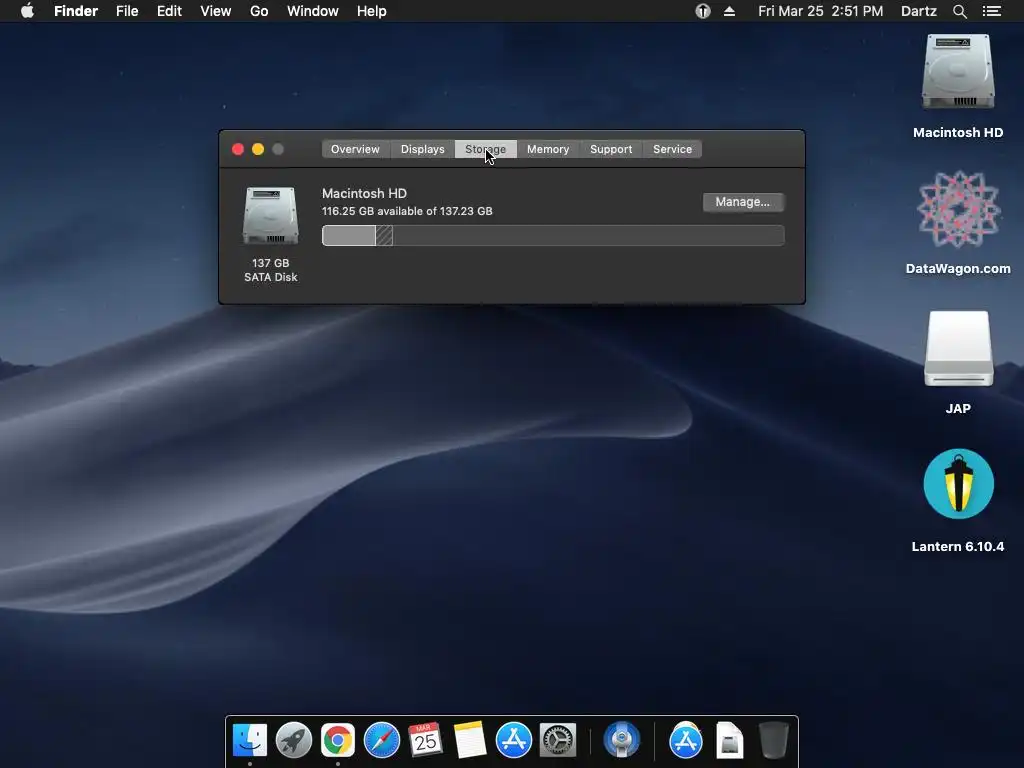The height and width of the screenshot is (768, 1024).
Task: Open Google Chrome from the Dock
Action: 338,740
